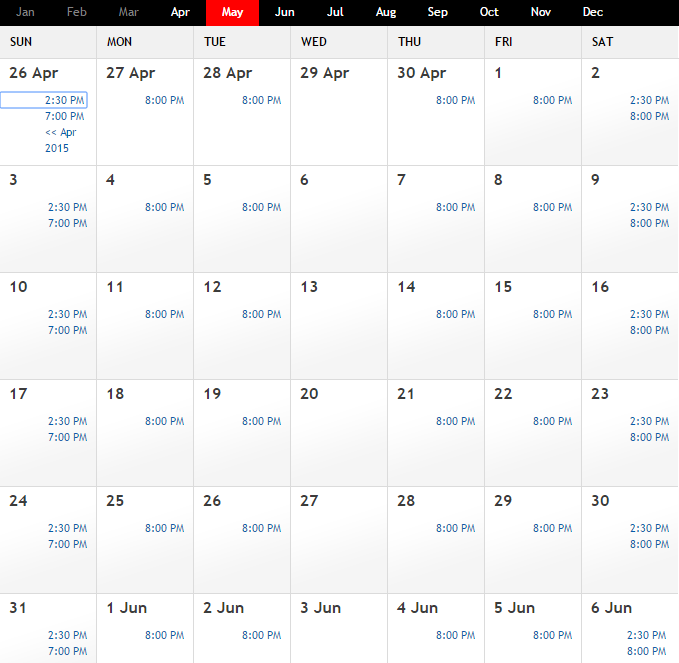Select 7:00 PM on Sunday May 31
Image resolution: width=679 pixels, height=663 pixels.
[68, 651]
